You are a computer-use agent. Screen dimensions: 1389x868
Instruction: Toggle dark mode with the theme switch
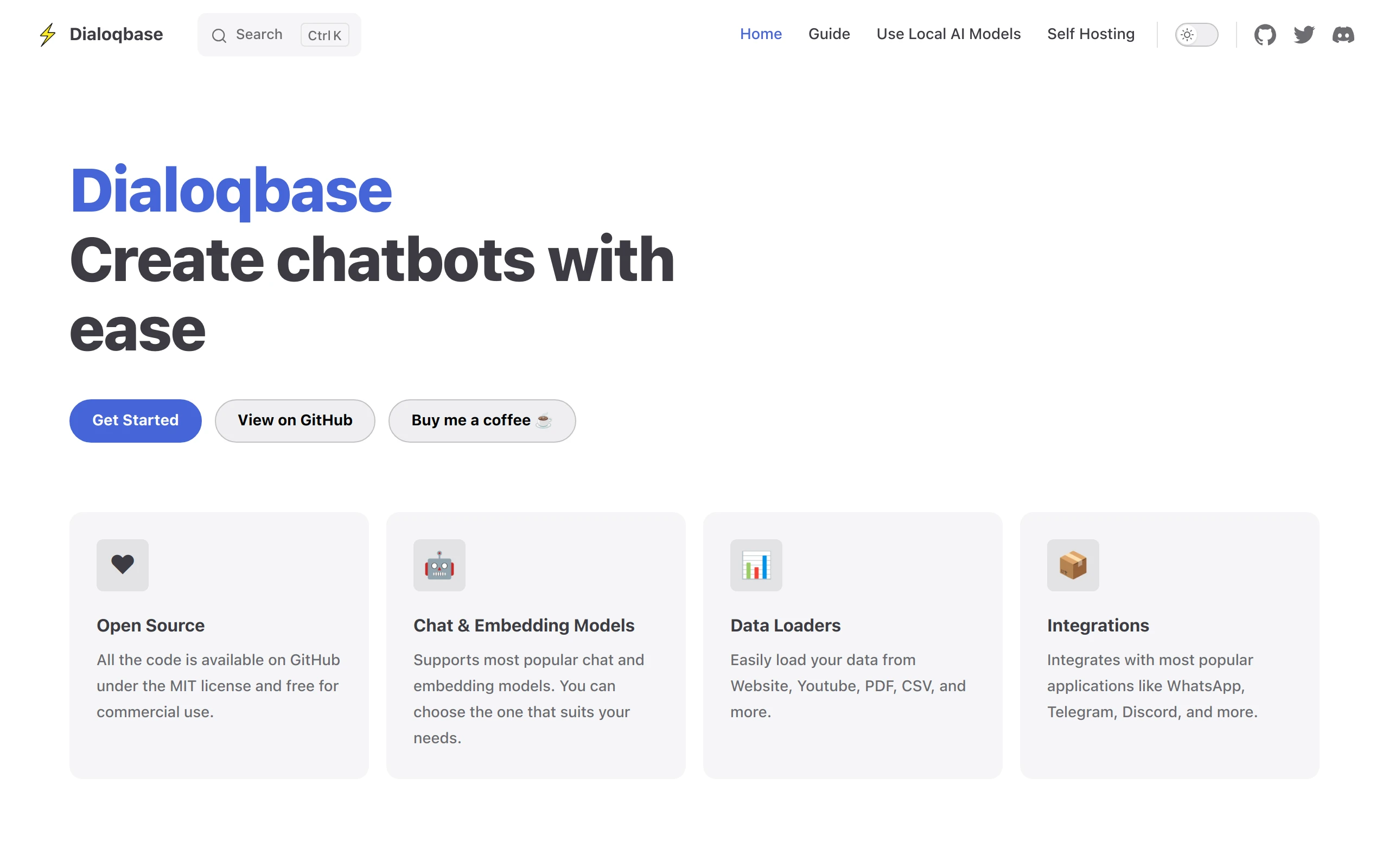(1196, 34)
